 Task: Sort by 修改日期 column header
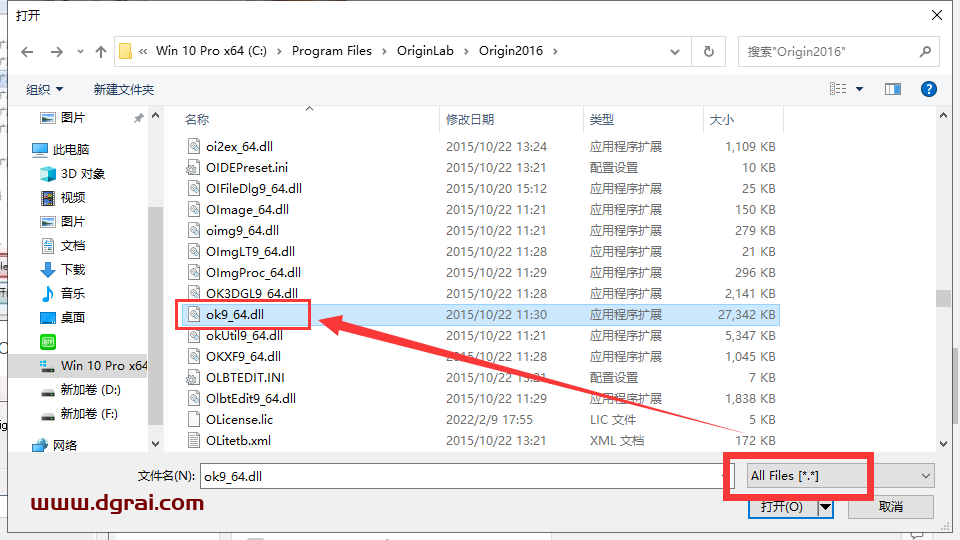[470, 119]
